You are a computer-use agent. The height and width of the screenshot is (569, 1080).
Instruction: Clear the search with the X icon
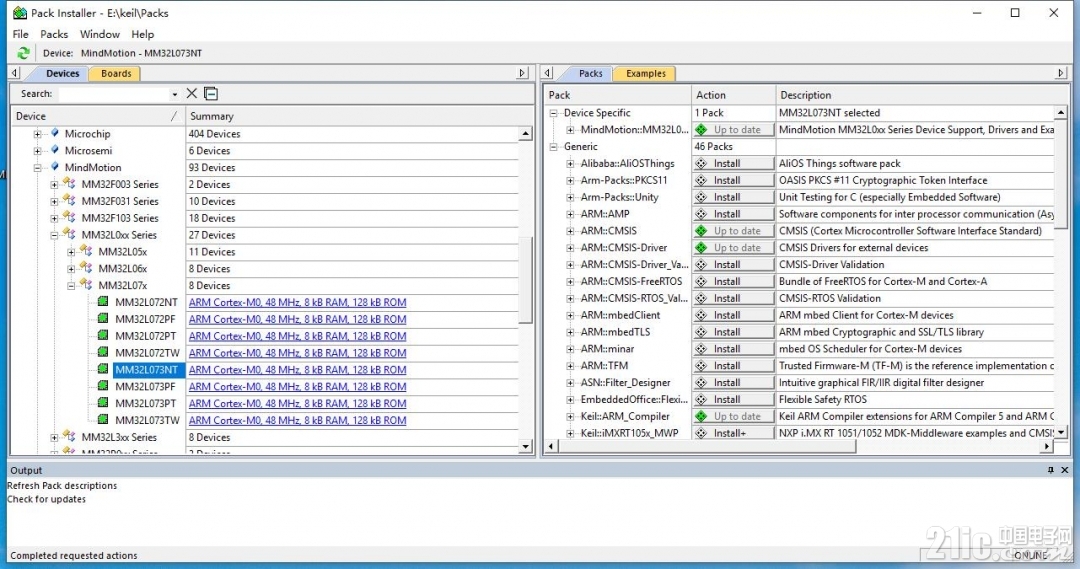tap(191, 94)
